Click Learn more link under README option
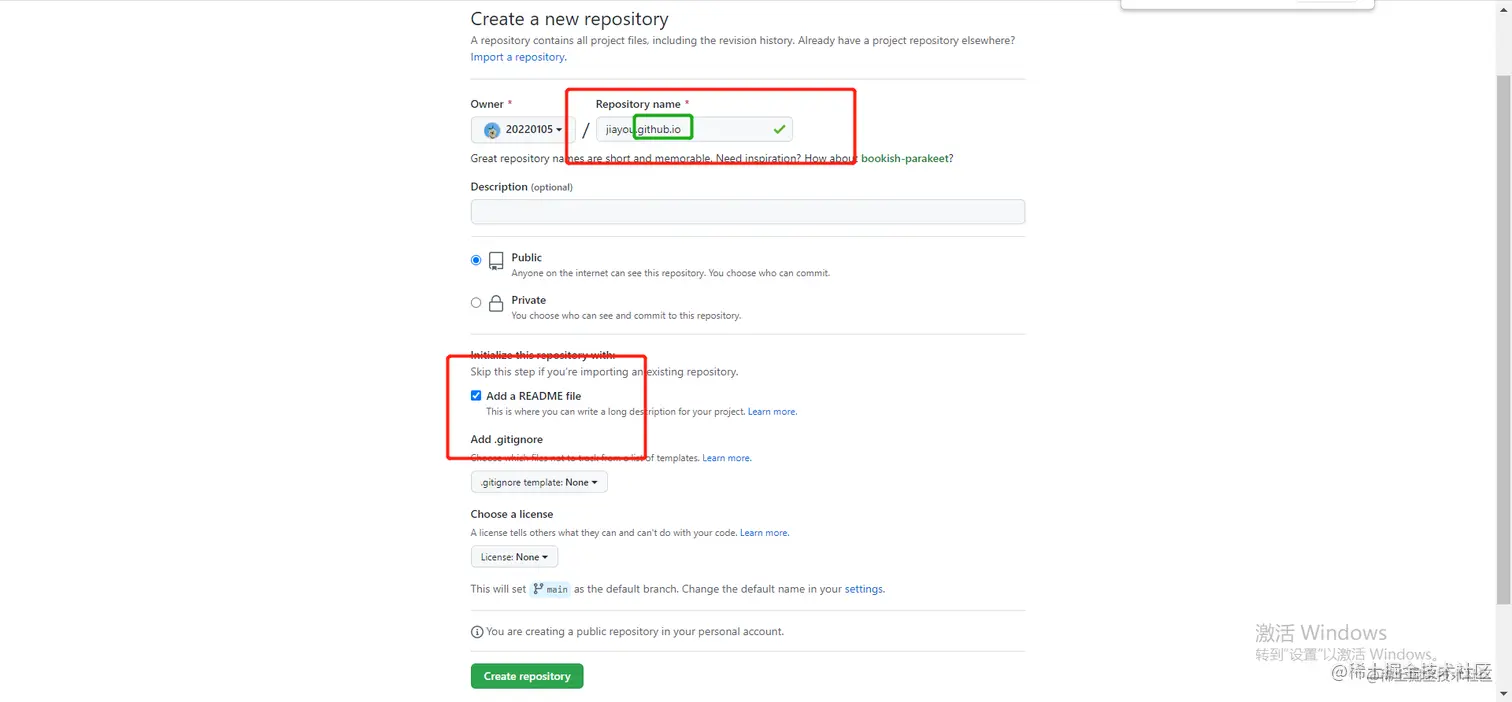Image resolution: width=1512 pixels, height=702 pixels. tap(772, 412)
